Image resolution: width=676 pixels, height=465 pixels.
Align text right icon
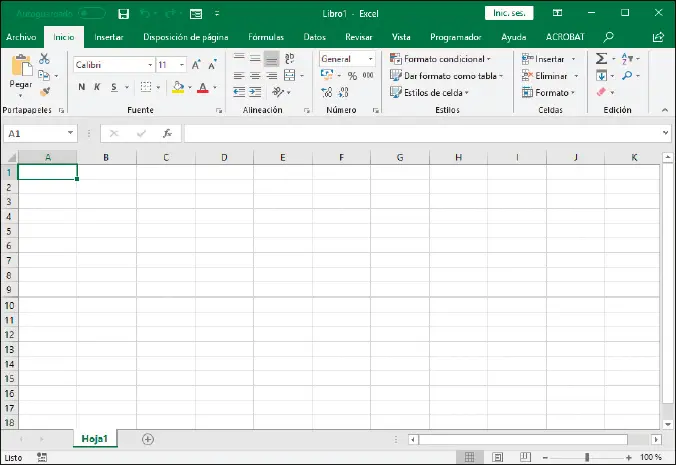(272, 76)
